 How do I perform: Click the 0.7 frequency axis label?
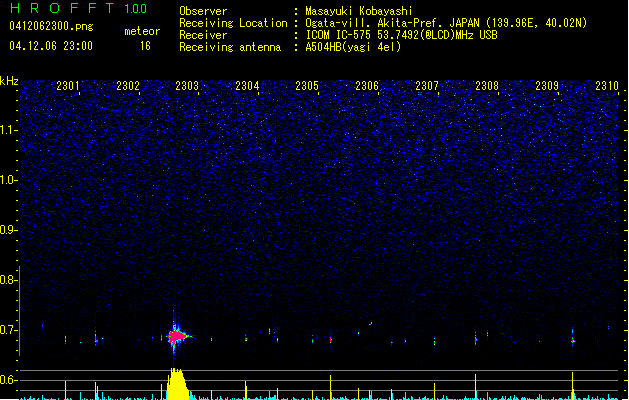(9, 330)
